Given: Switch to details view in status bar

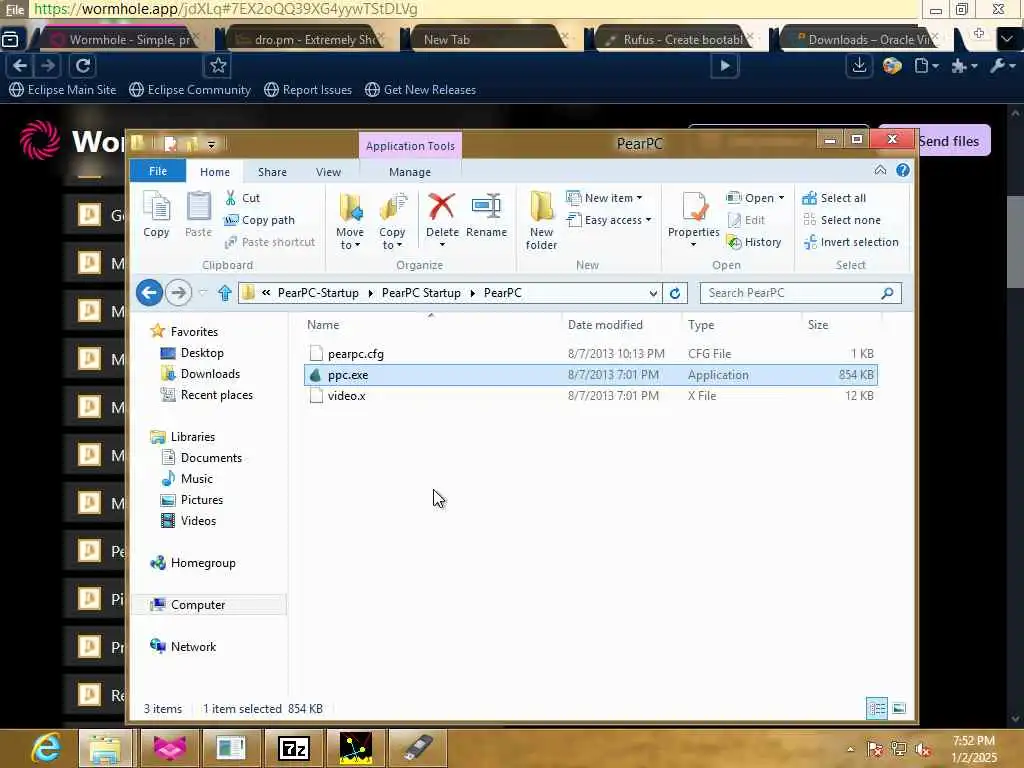Looking at the screenshot, I should 876,709.
